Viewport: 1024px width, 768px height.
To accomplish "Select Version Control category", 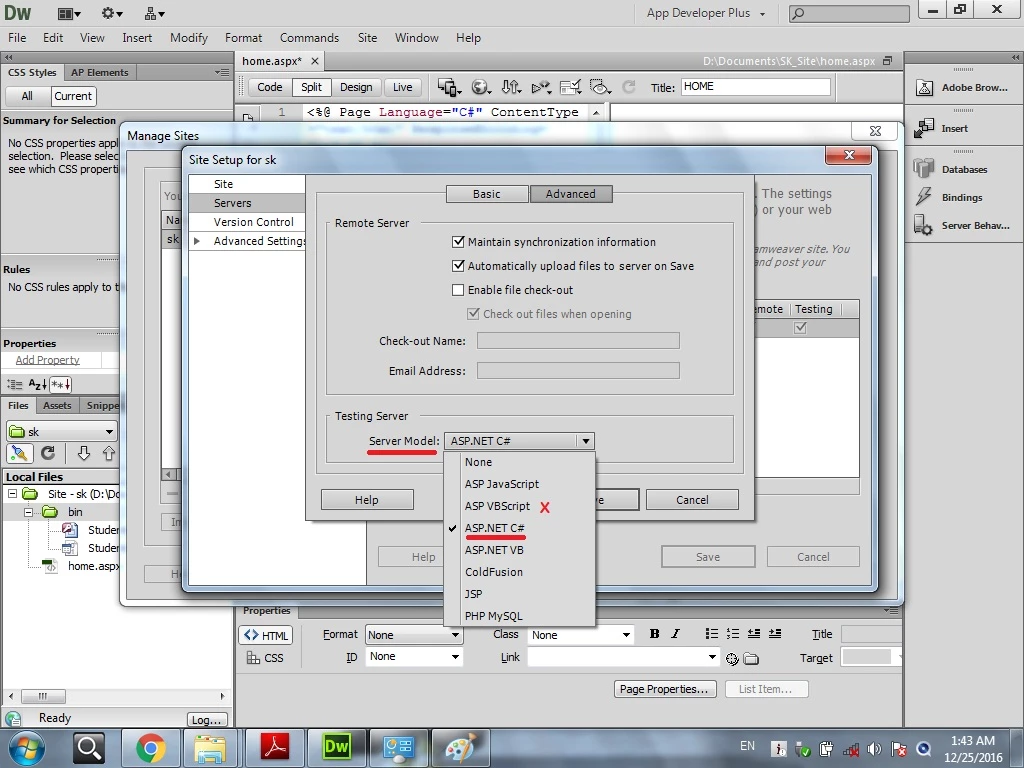I will 253,222.
